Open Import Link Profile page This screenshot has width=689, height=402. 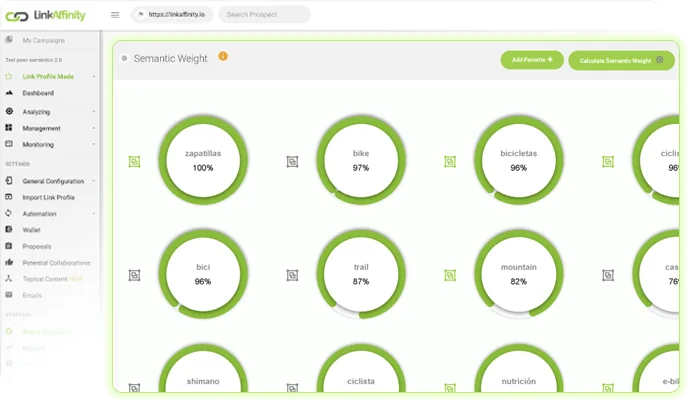tap(48, 197)
